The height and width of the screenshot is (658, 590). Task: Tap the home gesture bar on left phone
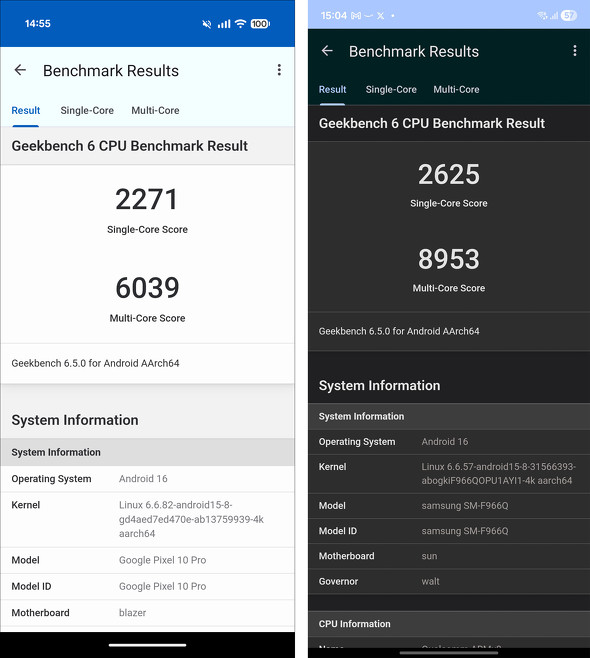pos(147,645)
